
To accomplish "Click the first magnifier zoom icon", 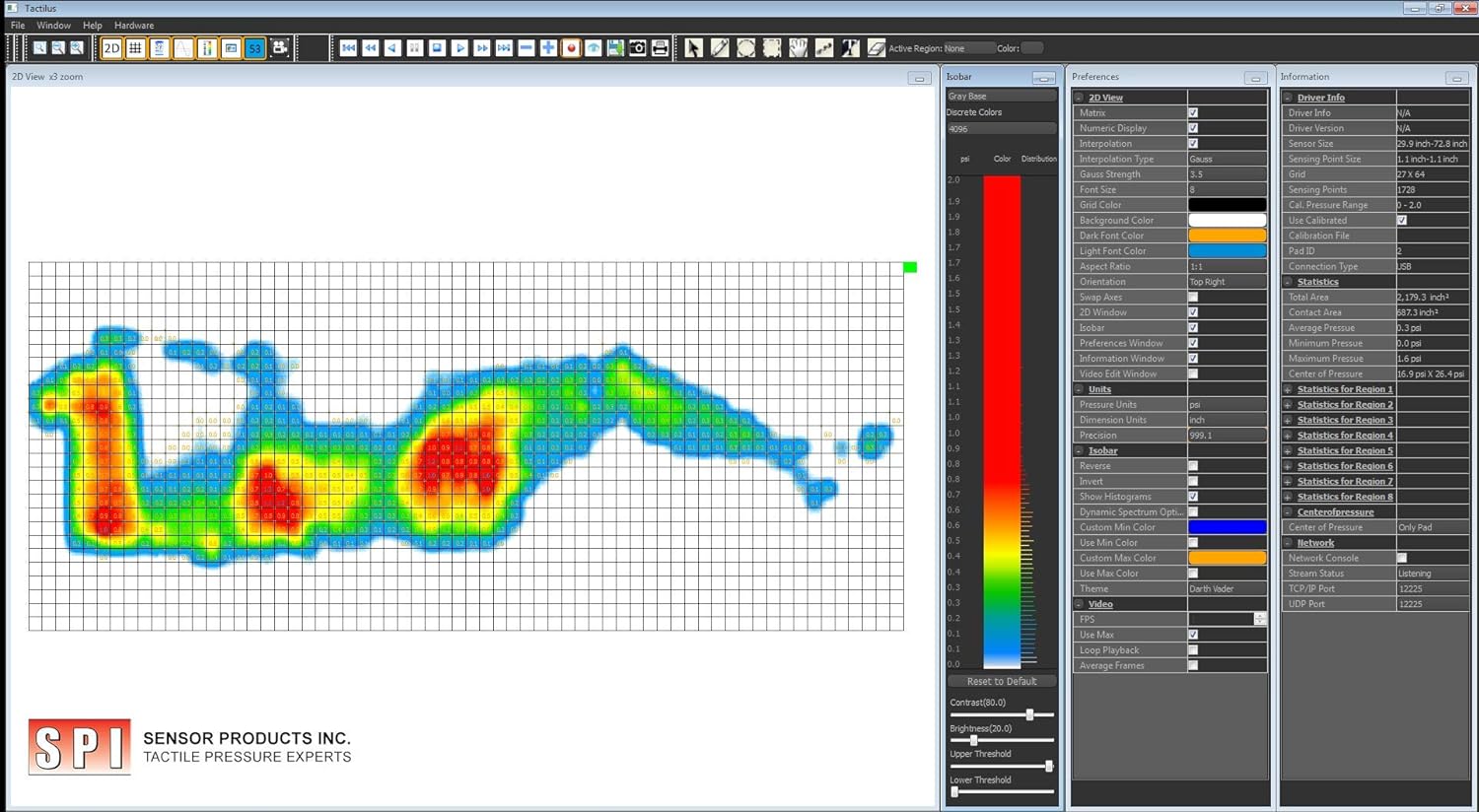I will point(39,48).
